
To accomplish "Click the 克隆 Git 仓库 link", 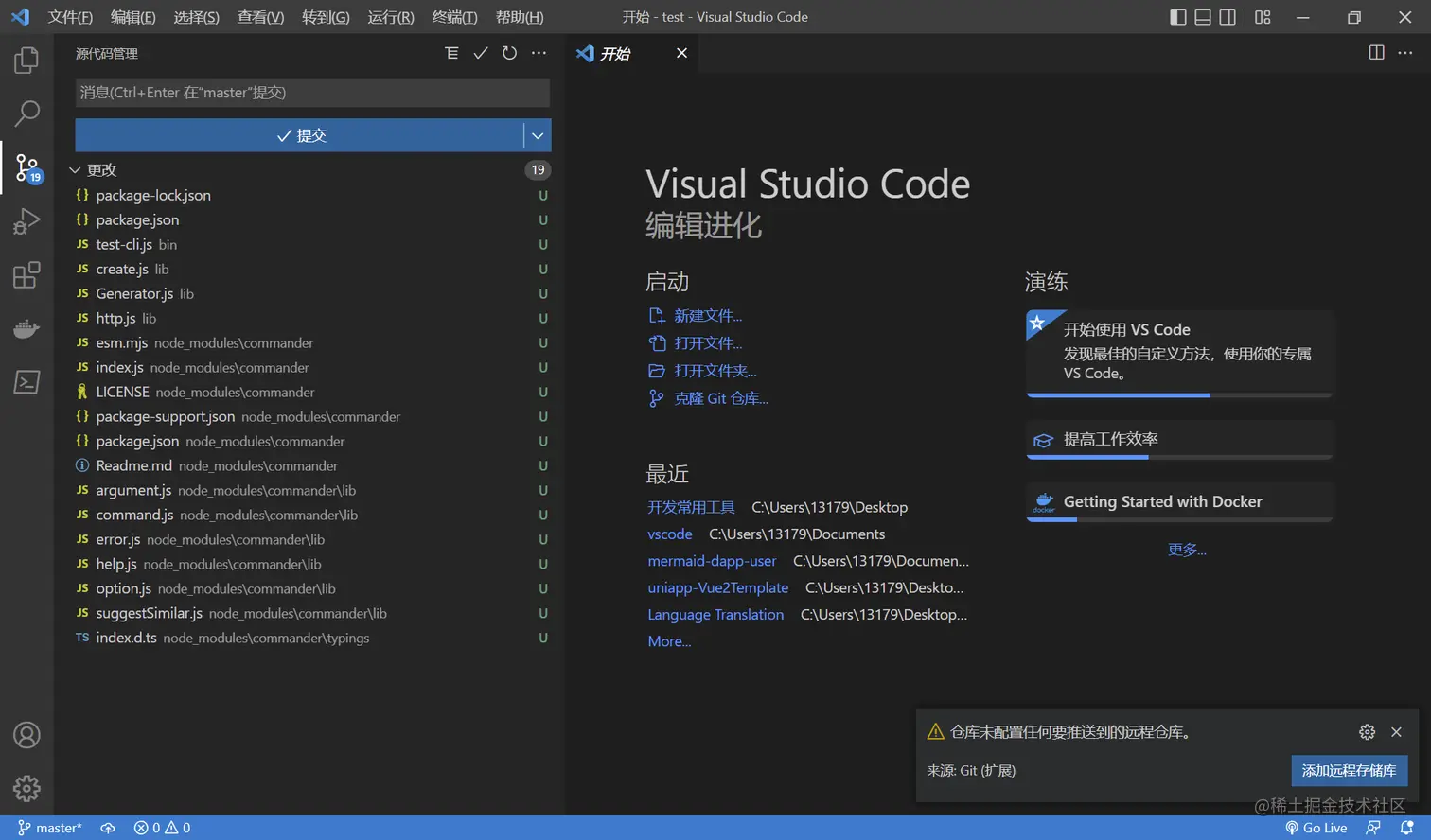I will pyautogui.click(x=720, y=398).
